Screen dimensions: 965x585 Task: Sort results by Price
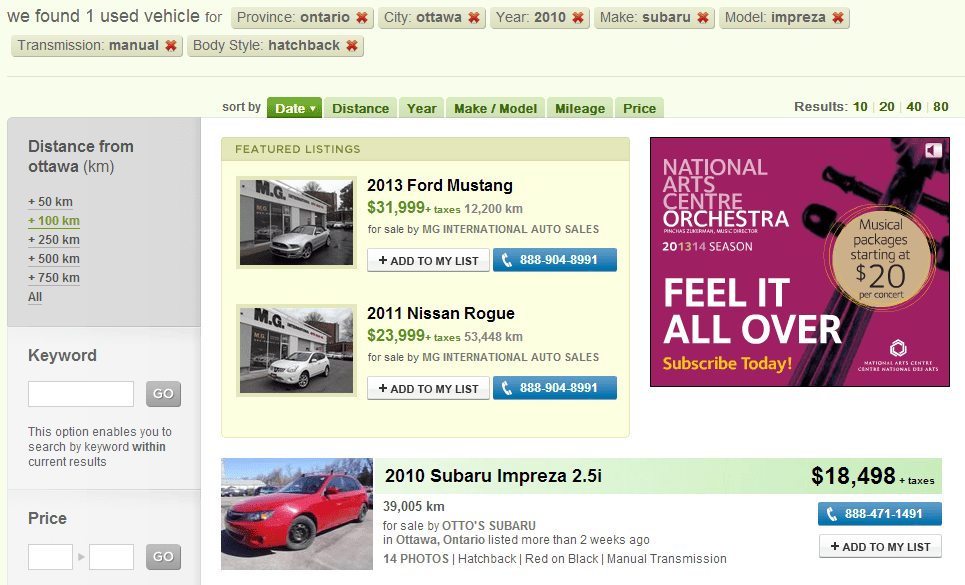[639, 108]
